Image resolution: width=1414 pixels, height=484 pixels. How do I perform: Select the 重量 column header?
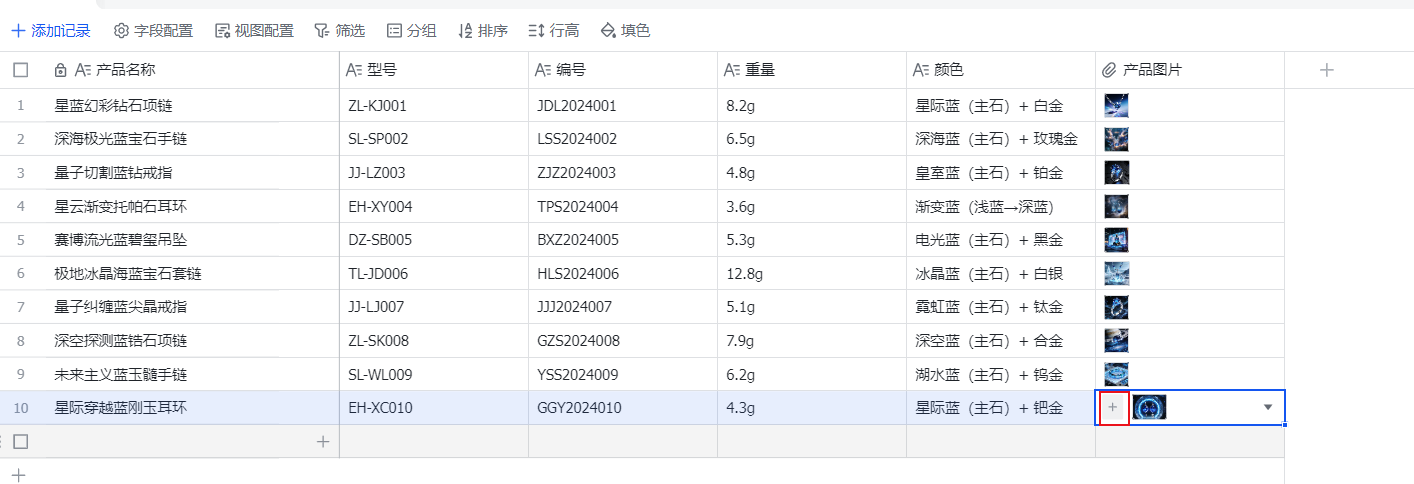click(759, 70)
